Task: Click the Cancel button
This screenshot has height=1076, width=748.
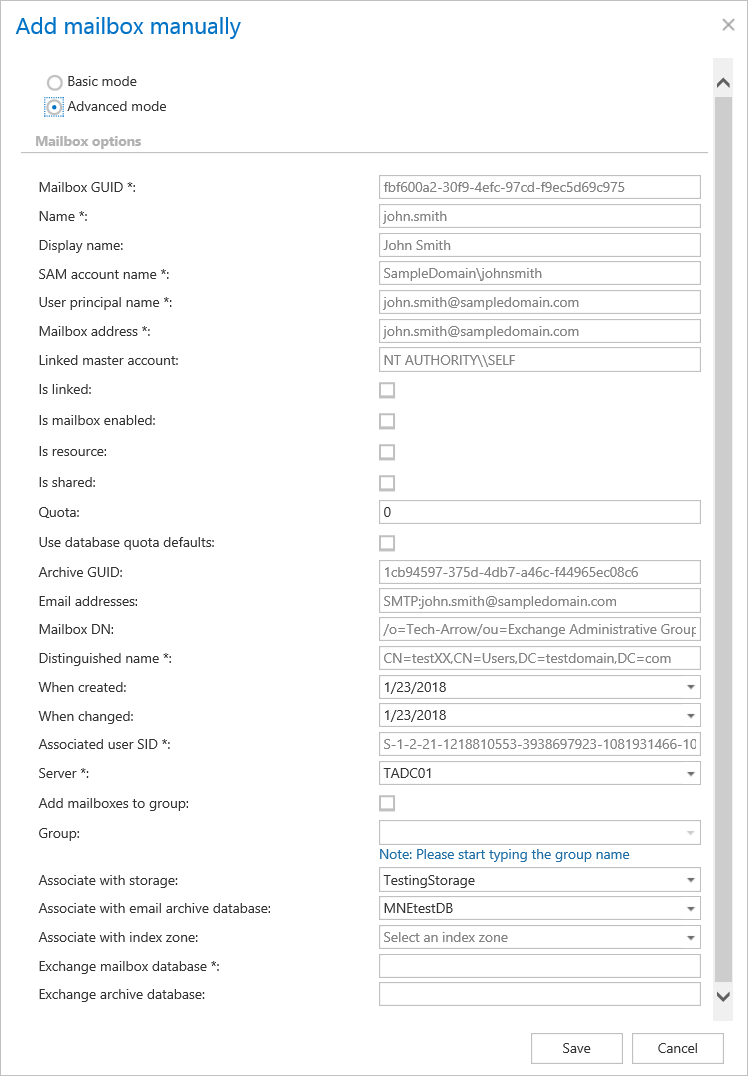Action: pos(677,1048)
